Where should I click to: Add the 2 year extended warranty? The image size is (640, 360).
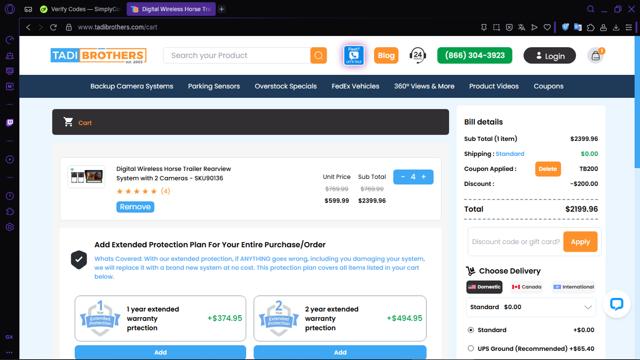pos(340,352)
